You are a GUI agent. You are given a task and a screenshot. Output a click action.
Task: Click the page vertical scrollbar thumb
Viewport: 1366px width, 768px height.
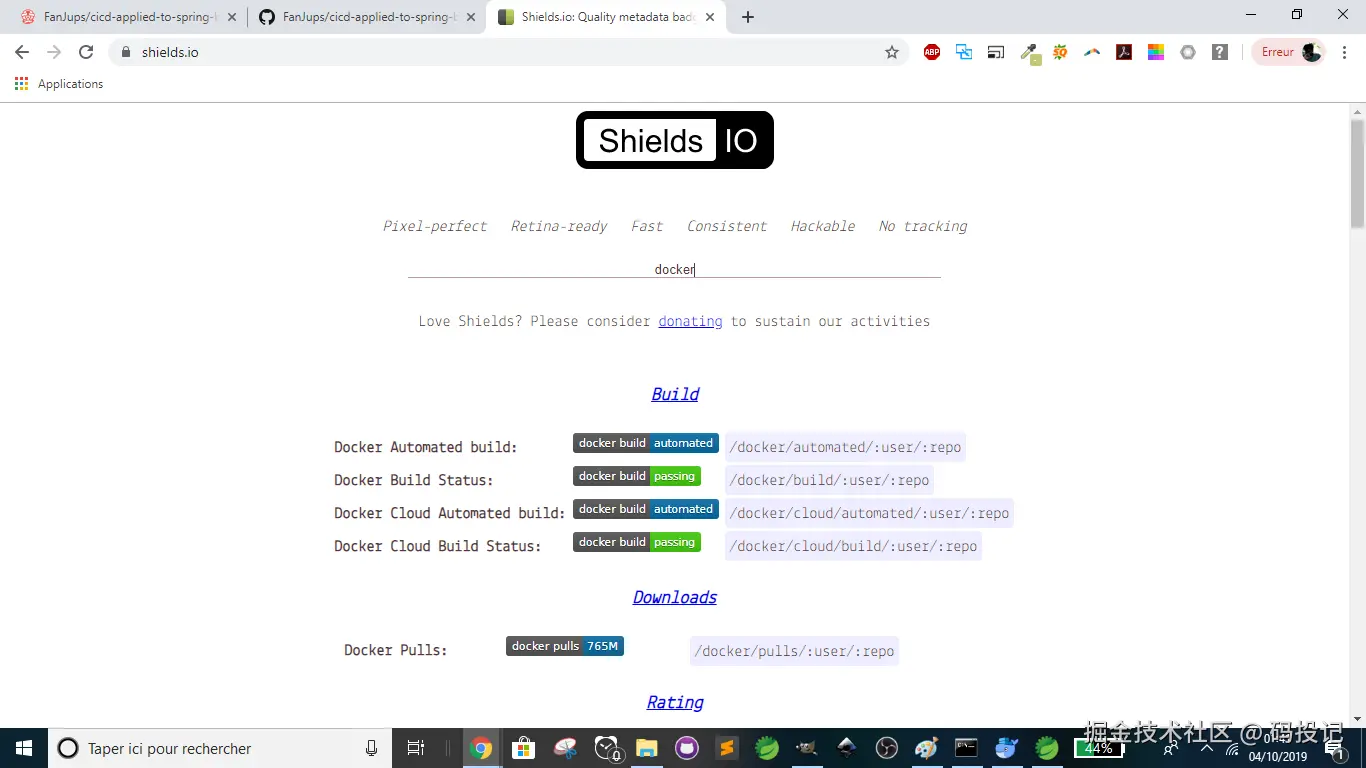1357,172
